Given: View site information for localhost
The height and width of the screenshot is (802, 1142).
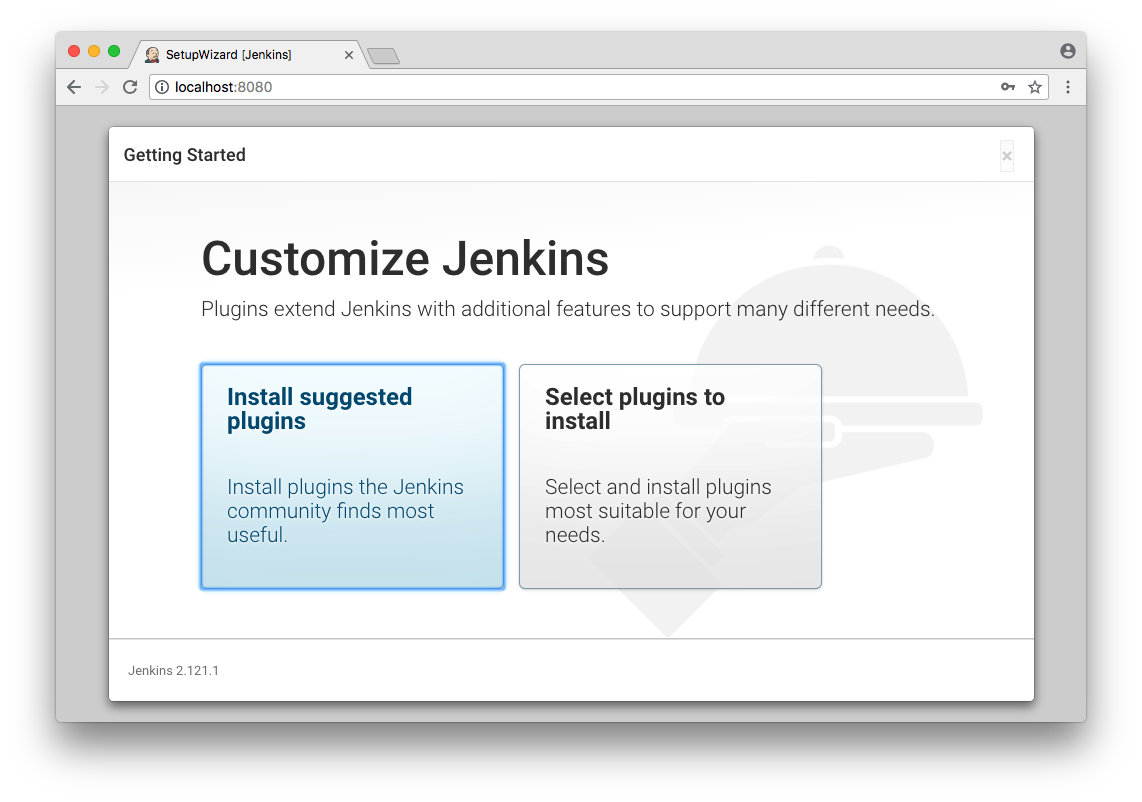Looking at the screenshot, I should 162,87.
